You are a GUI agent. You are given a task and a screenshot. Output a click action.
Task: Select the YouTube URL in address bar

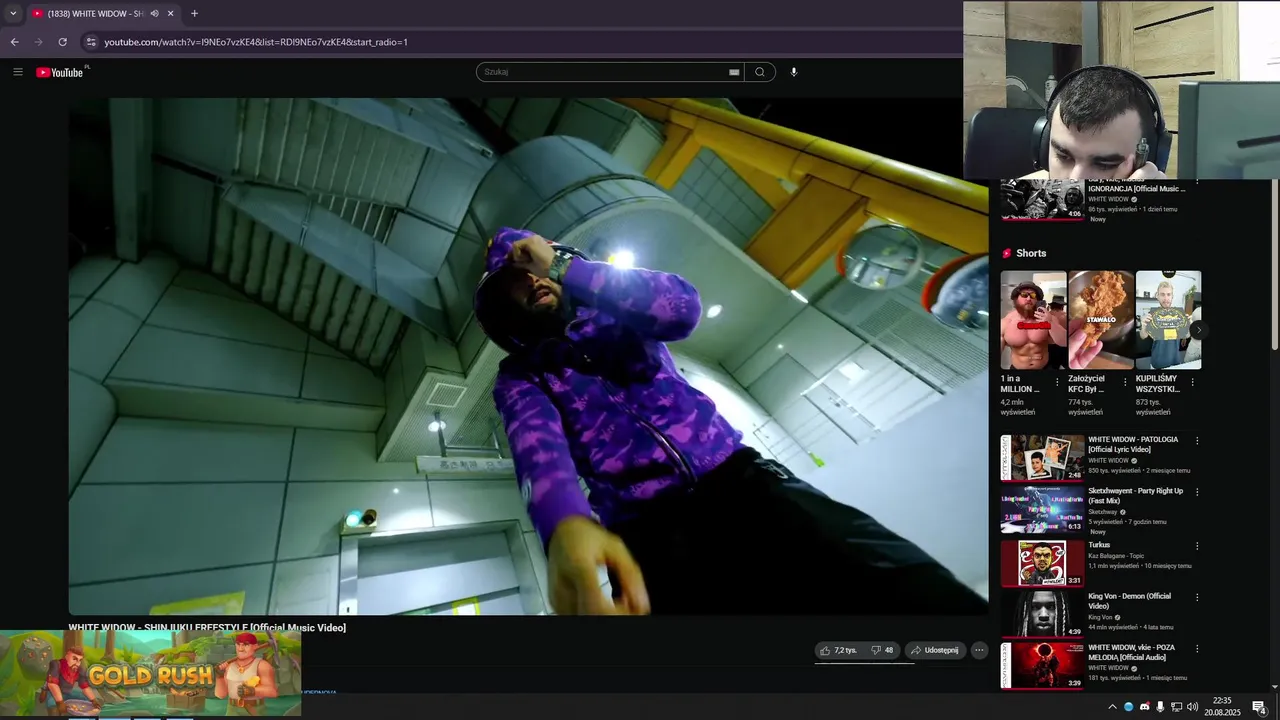pos(256,42)
